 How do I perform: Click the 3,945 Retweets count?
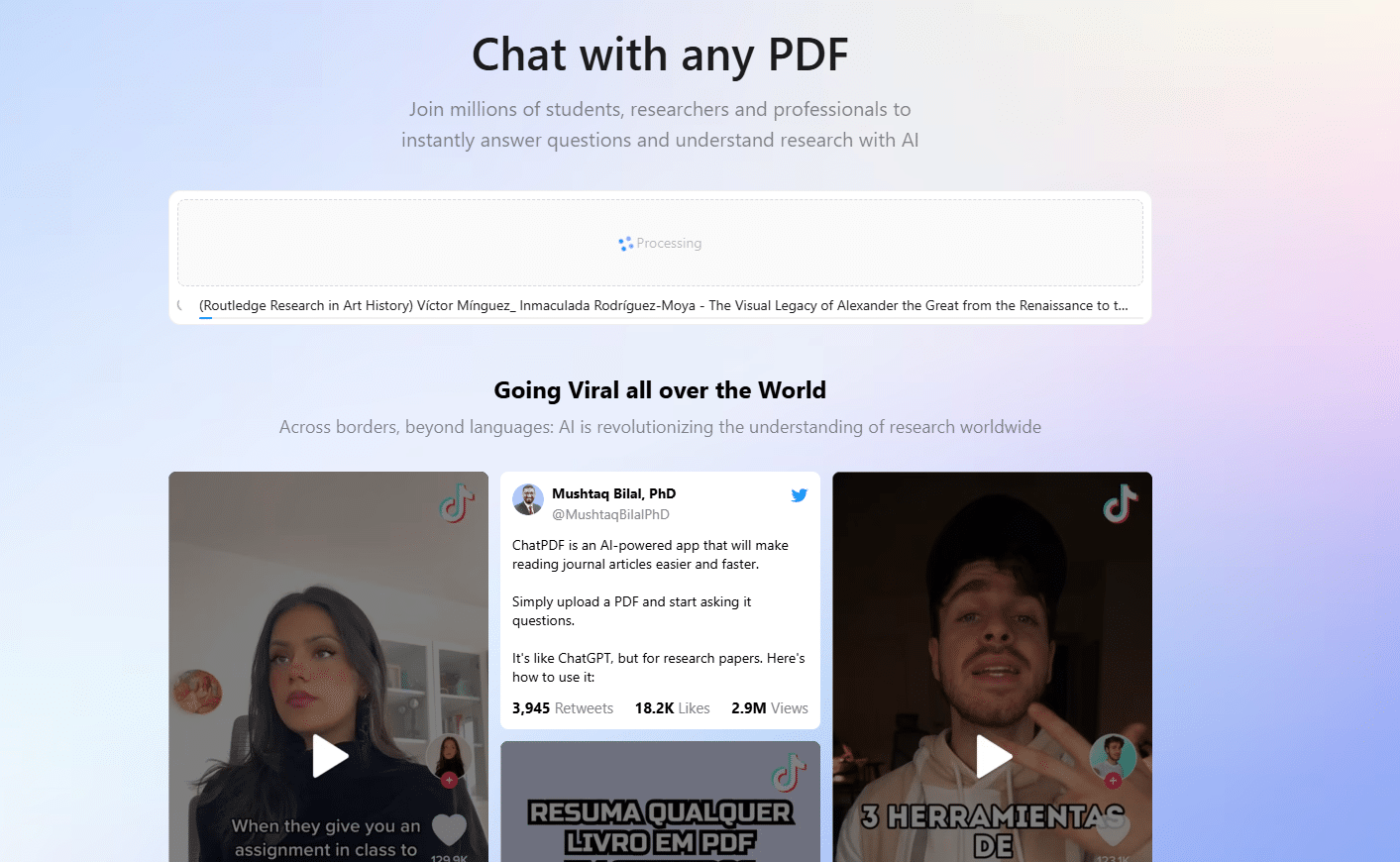(x=563, y=708)
